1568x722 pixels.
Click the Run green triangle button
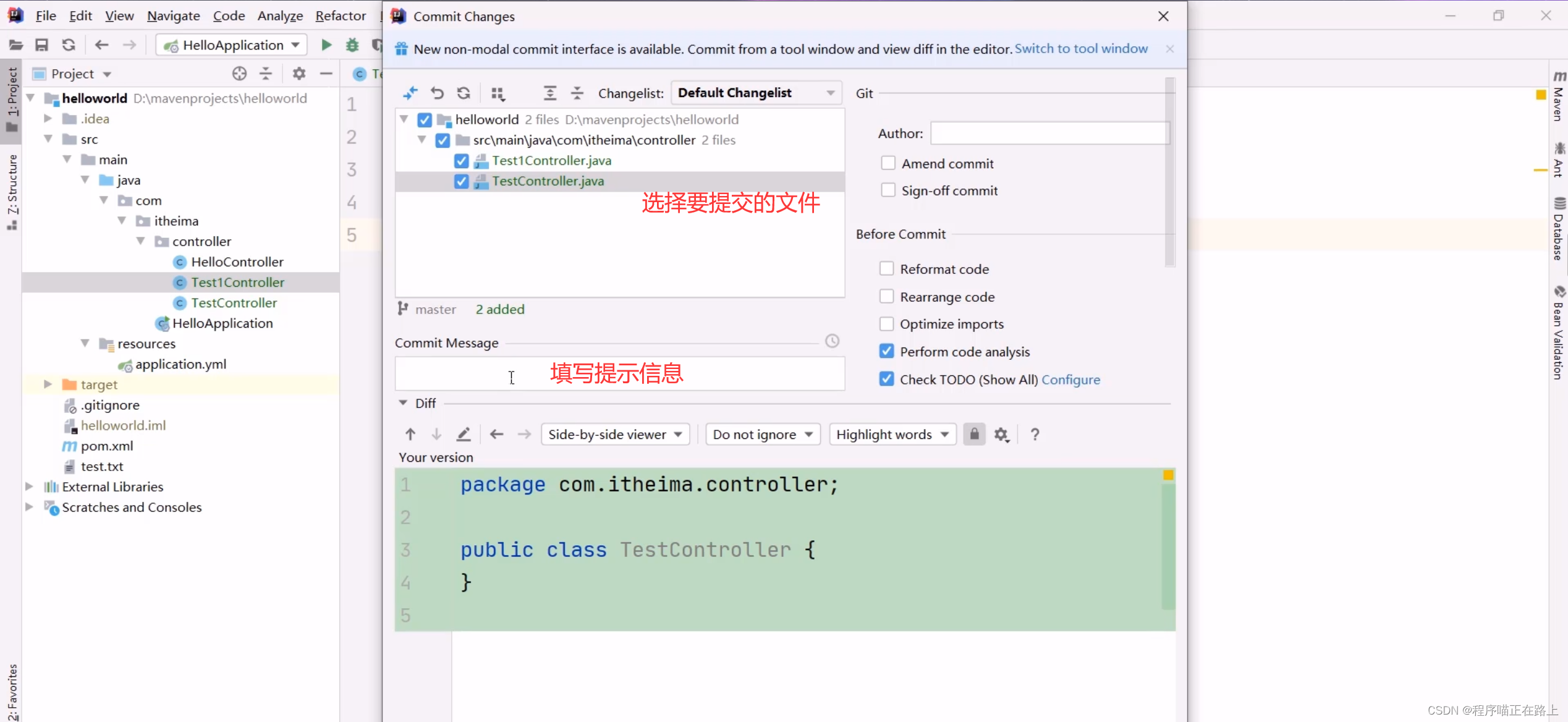tap(326, 45)
